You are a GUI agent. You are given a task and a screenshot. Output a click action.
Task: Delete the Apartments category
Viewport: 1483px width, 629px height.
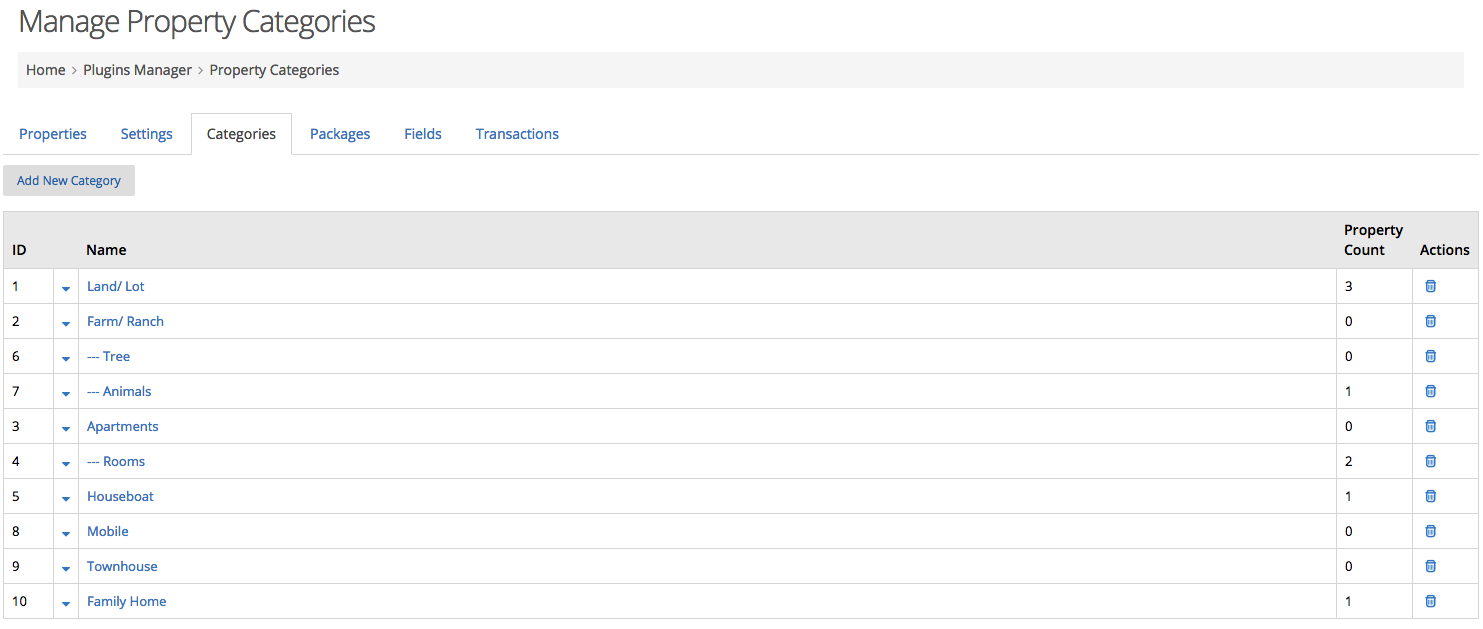[x=1430, y=426]
